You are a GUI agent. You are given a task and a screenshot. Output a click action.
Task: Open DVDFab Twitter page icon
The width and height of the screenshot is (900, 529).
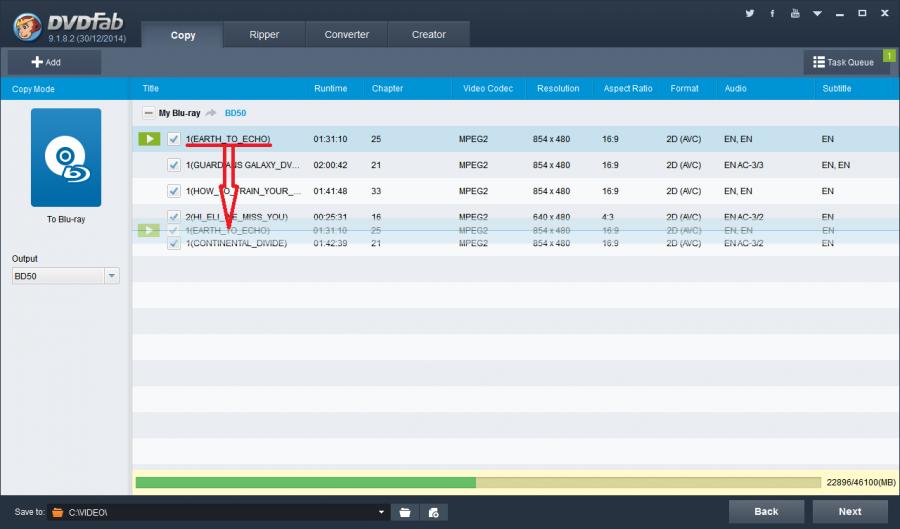[750, 14]
